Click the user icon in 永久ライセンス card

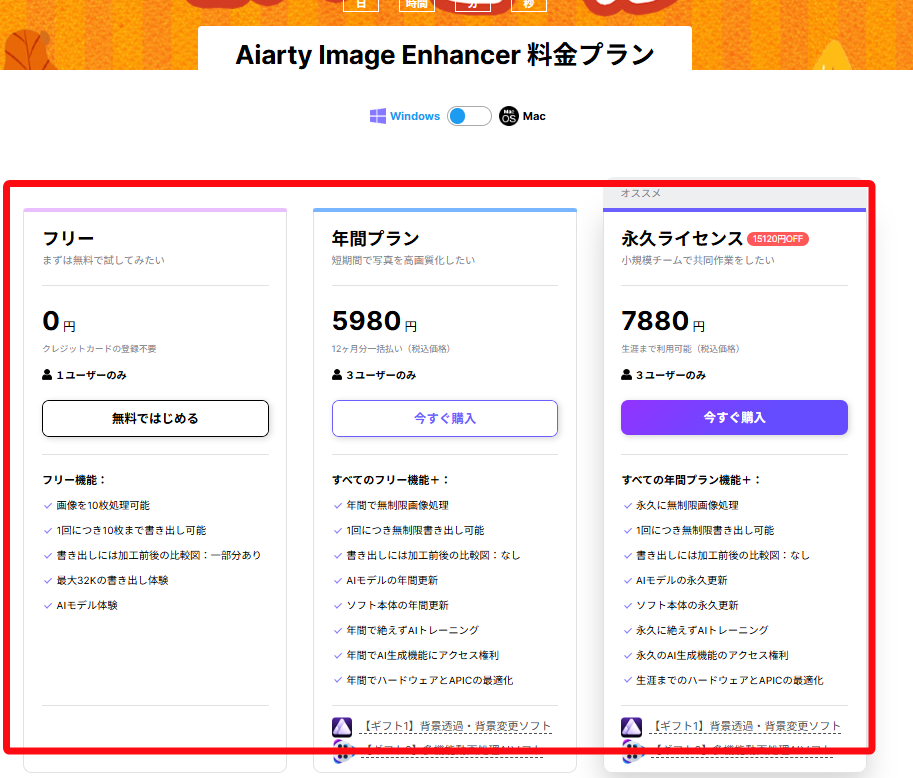click(627, 375)
